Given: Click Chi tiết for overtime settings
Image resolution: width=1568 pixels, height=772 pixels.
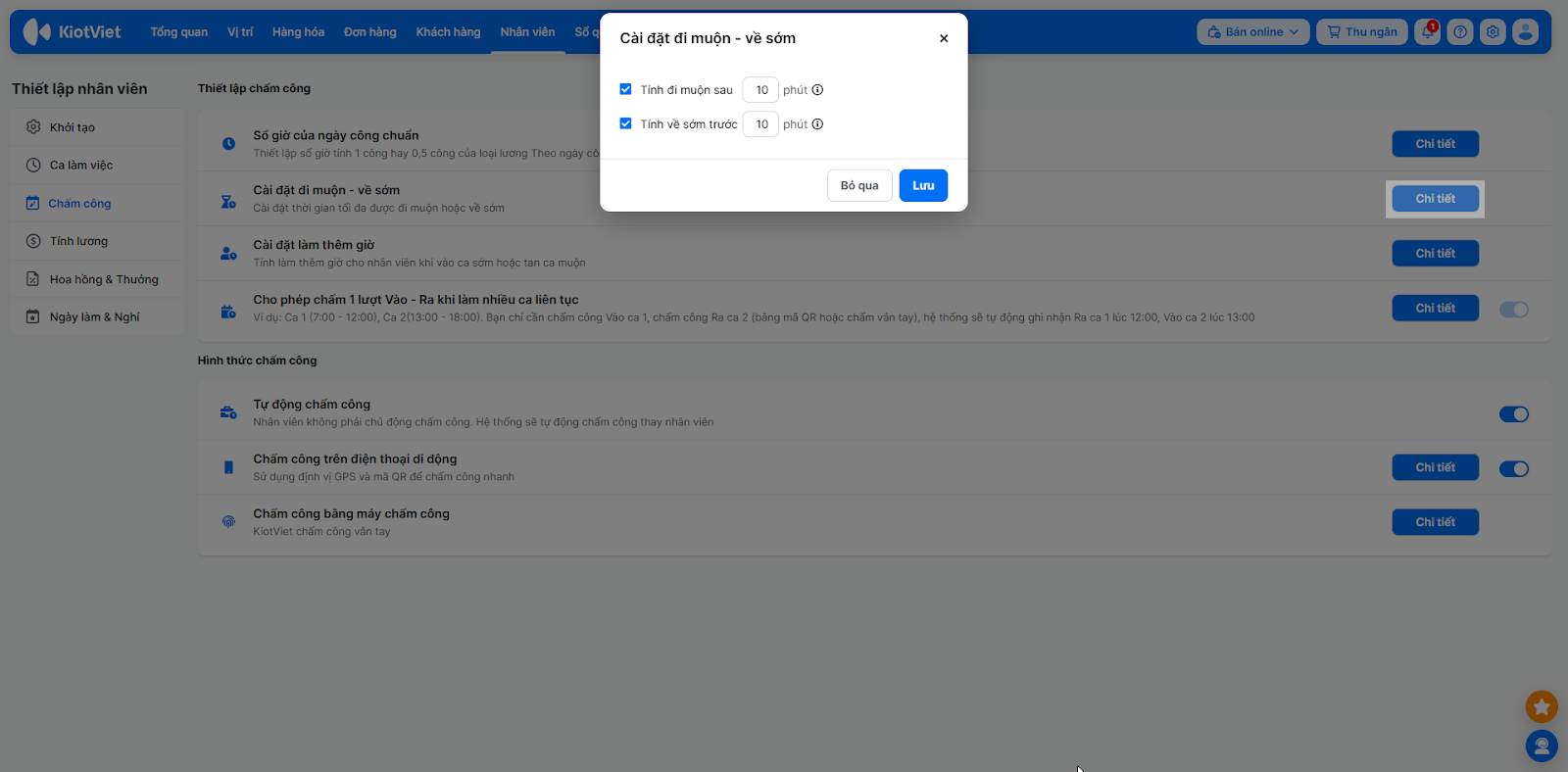Looking at the screenshot, I should pos(1436,254).
